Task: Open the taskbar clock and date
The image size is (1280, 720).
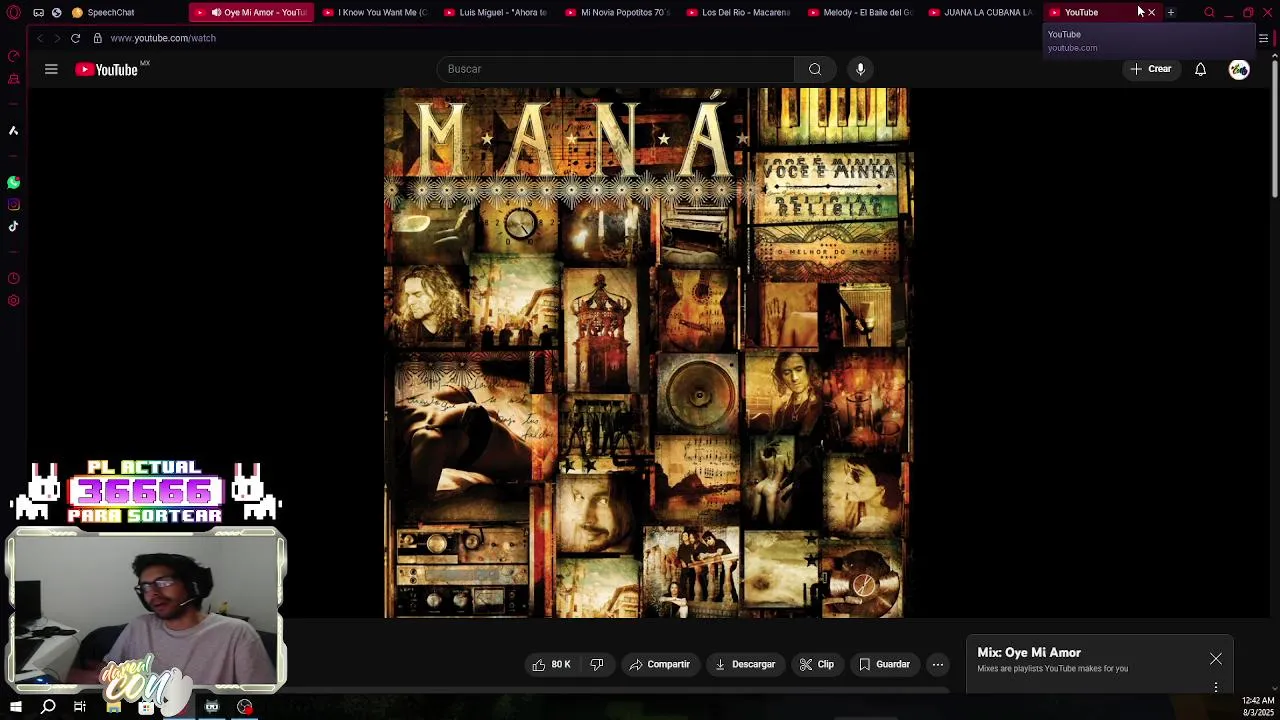Action: click(1258, 707)
